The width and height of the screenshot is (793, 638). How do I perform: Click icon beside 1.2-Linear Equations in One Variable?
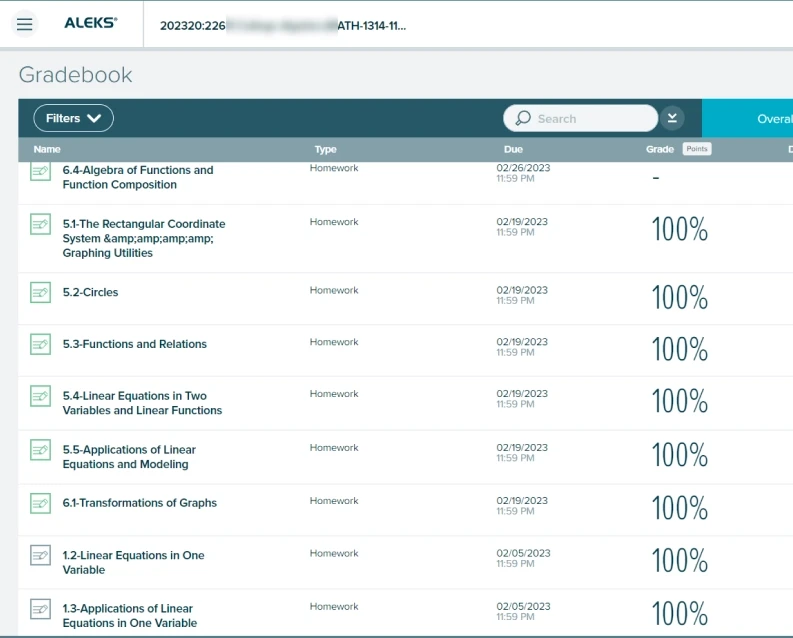click(40, 555)
